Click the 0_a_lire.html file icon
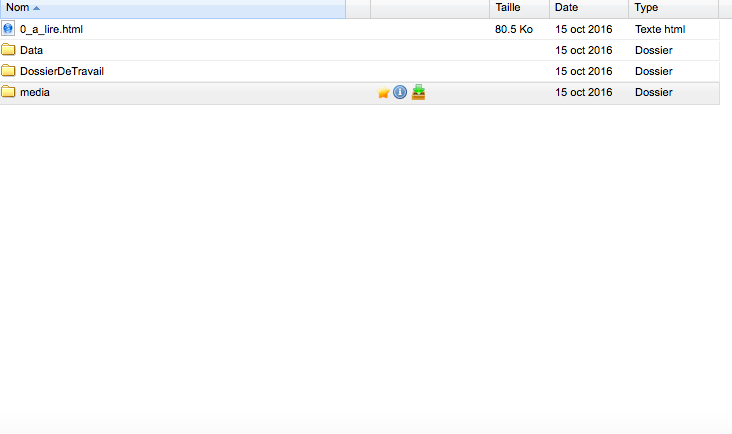This screenshot has height=434, width=732. 8,29
